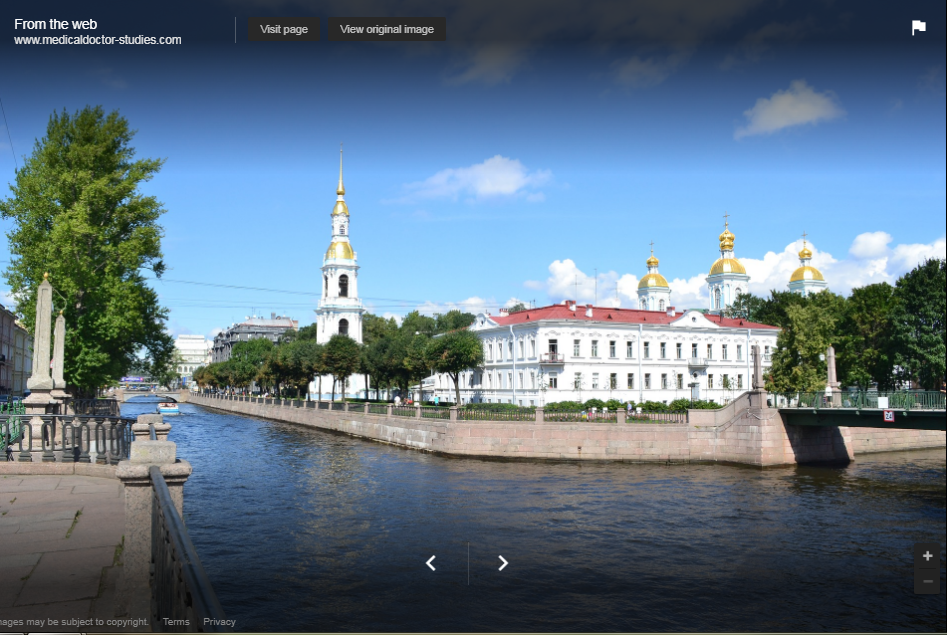
Task: Open the Terms link
Action: click(x=176, y=622)
